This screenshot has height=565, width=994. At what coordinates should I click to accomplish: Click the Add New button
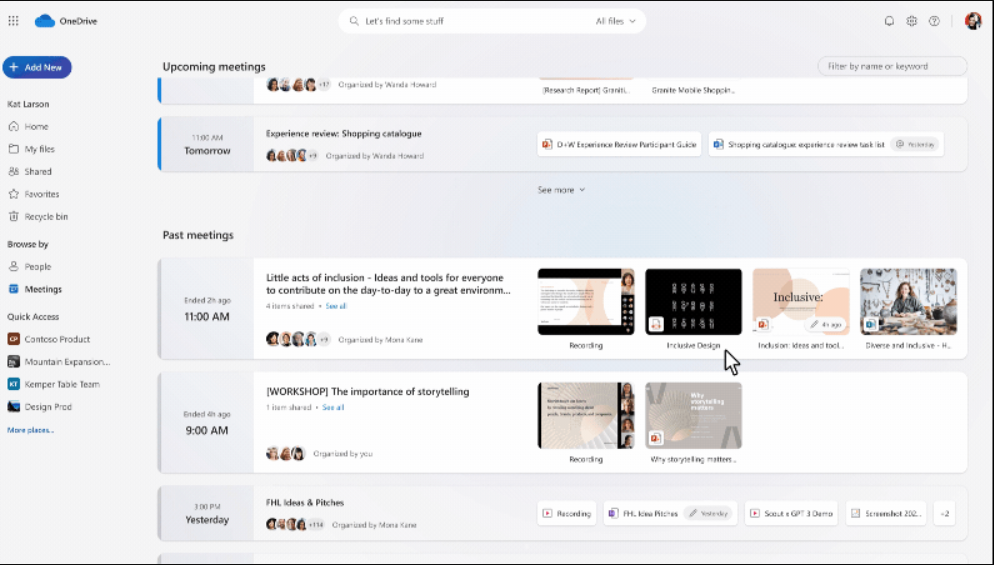37,67
